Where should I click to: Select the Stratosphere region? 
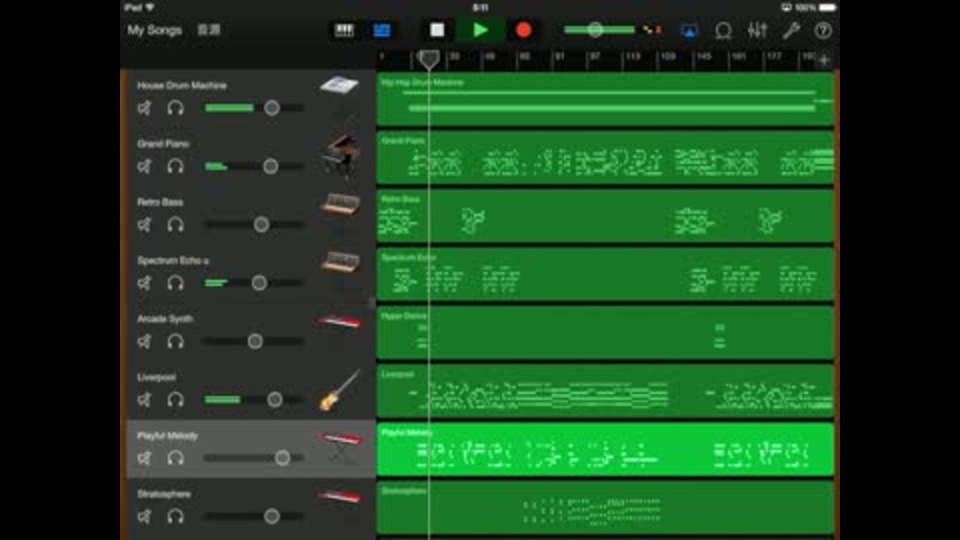(606, 508)
